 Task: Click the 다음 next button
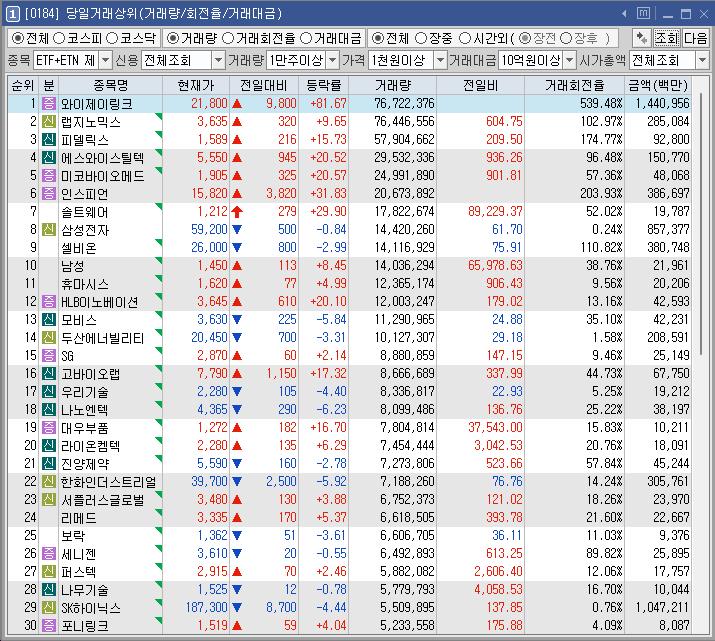click(x=695, y=38)
